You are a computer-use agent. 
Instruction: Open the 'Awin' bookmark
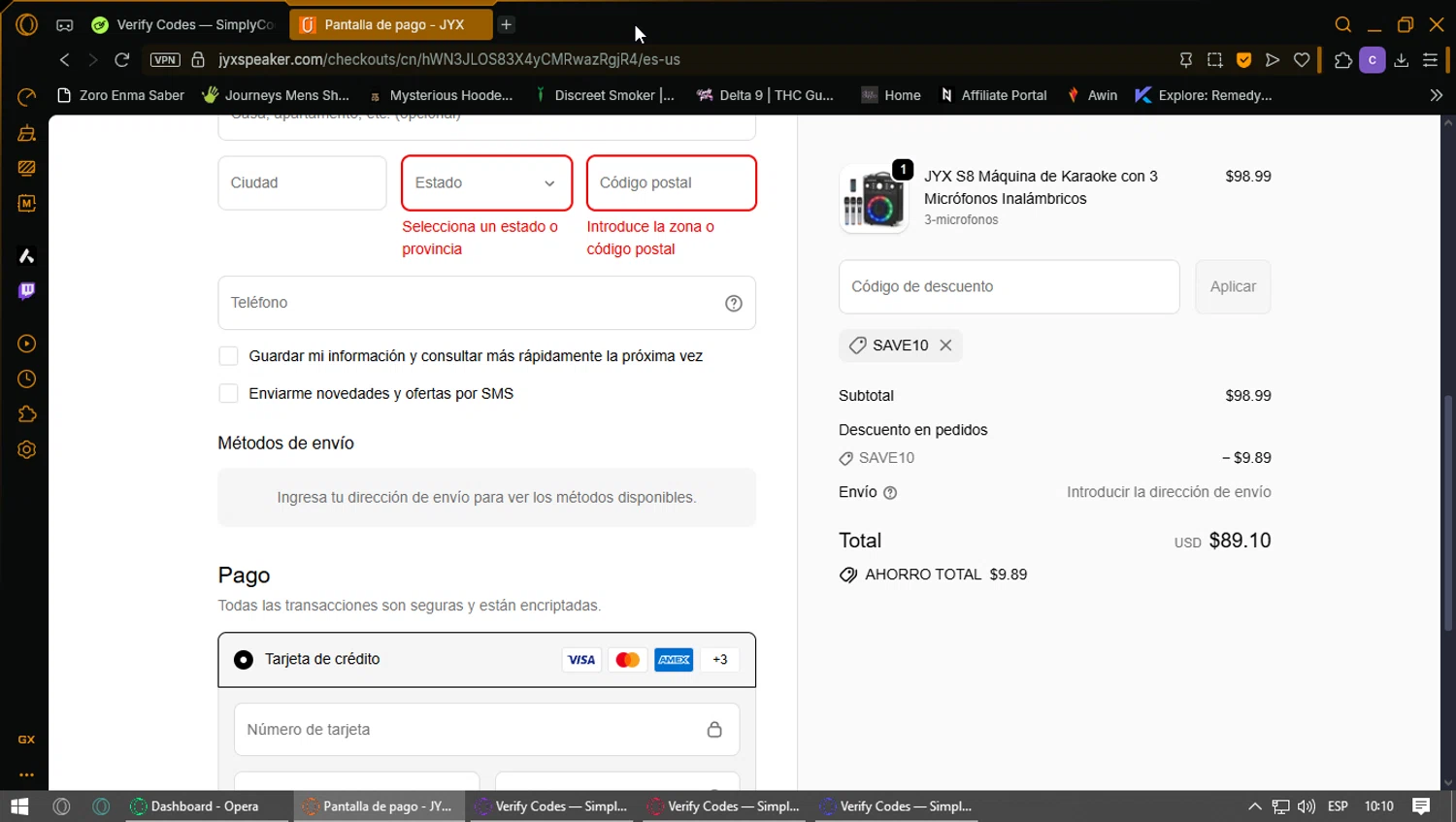(x=1092, y=95)
